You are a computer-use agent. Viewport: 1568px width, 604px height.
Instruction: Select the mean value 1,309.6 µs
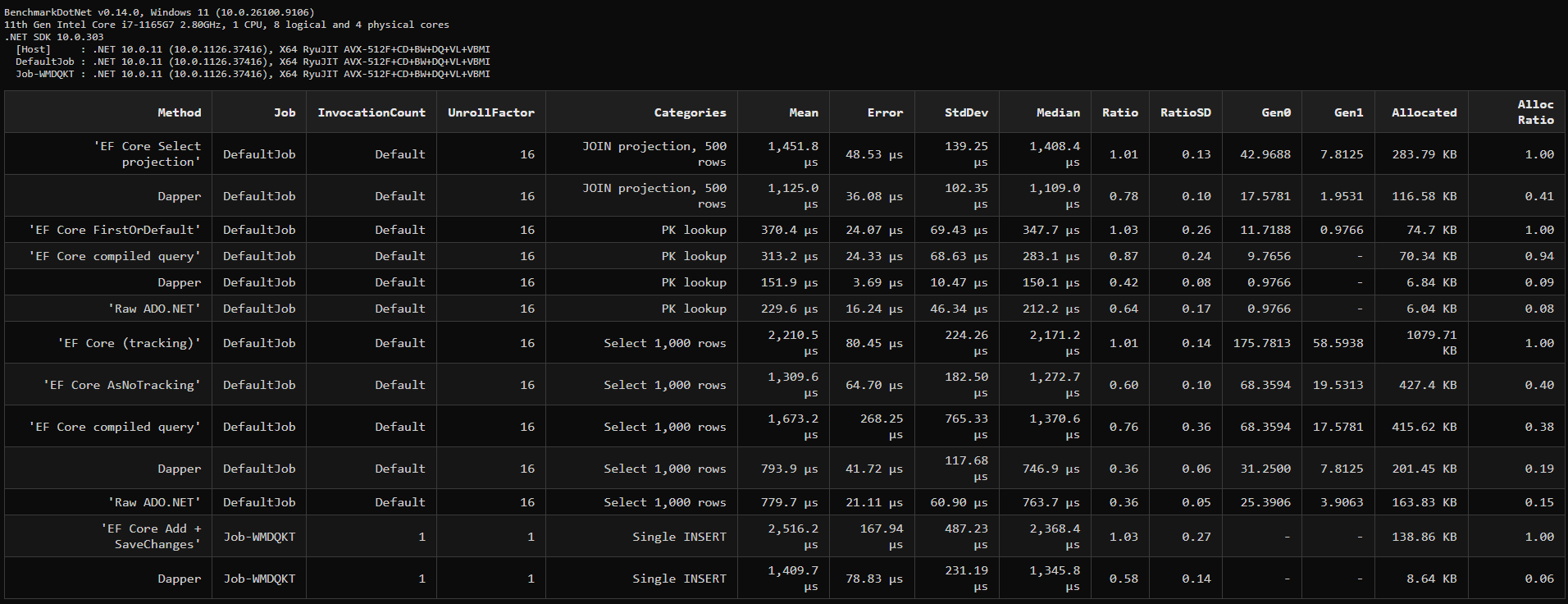(x=793, y=385)
